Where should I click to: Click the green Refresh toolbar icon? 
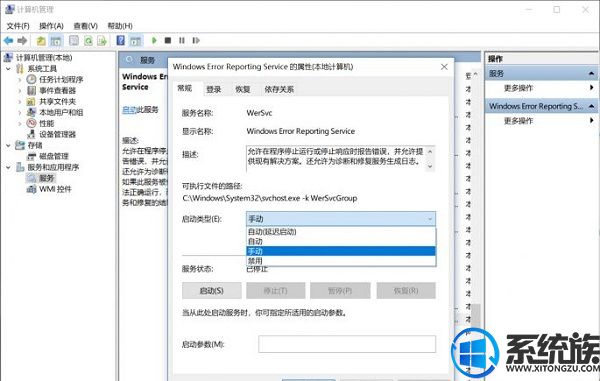[88, 41]
